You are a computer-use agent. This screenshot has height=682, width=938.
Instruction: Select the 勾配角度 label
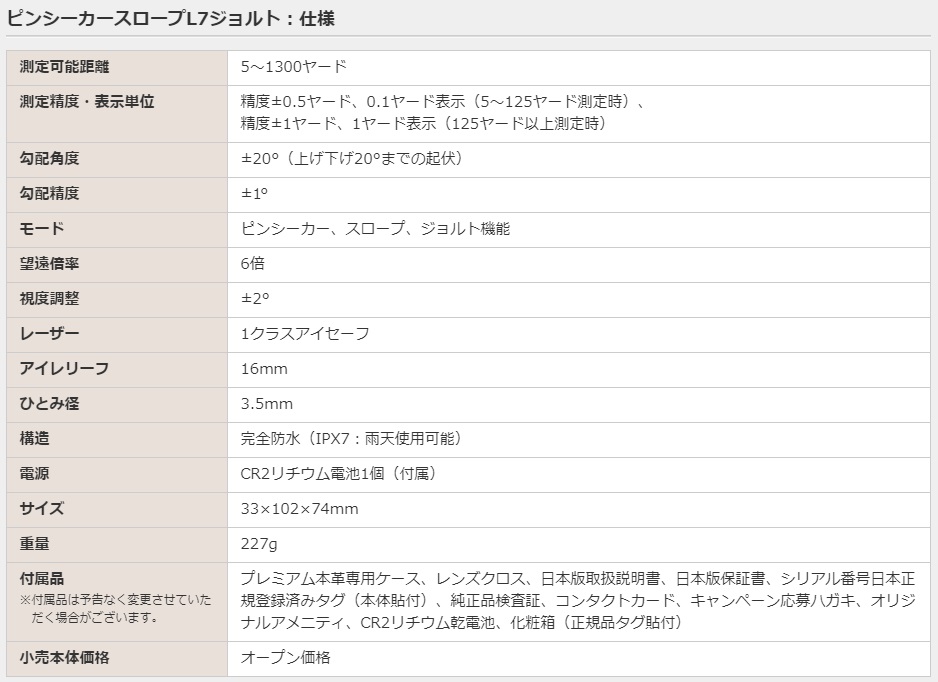(49, 158)
